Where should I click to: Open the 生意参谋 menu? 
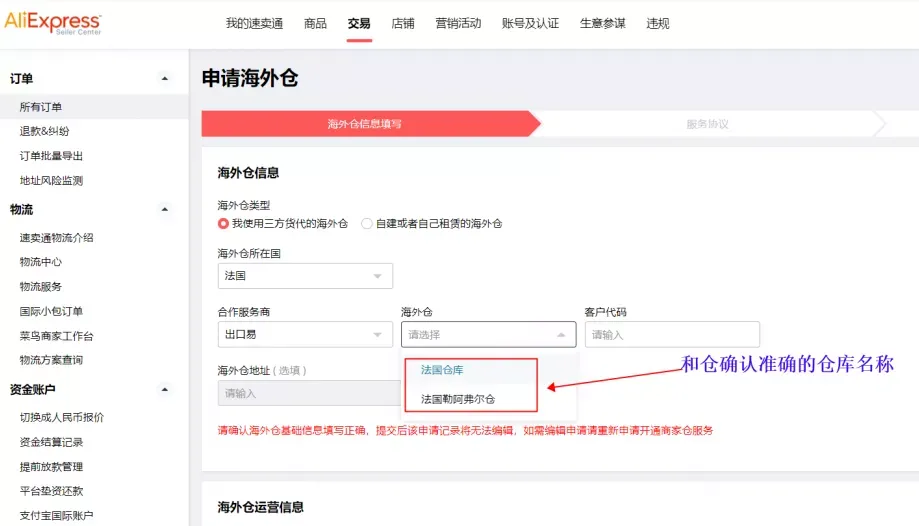(603, 23)
